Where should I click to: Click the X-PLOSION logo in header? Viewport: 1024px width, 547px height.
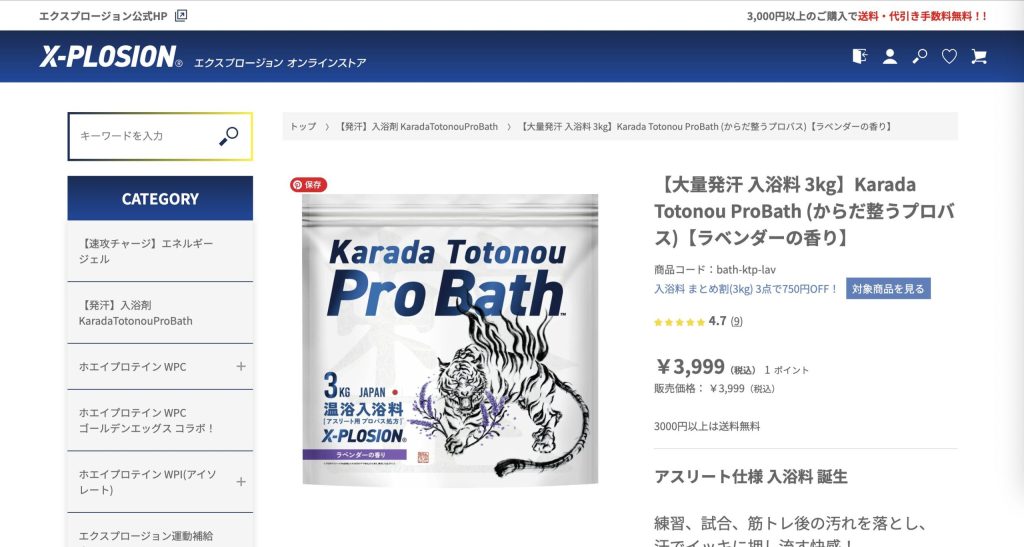(x=111, y=57)
